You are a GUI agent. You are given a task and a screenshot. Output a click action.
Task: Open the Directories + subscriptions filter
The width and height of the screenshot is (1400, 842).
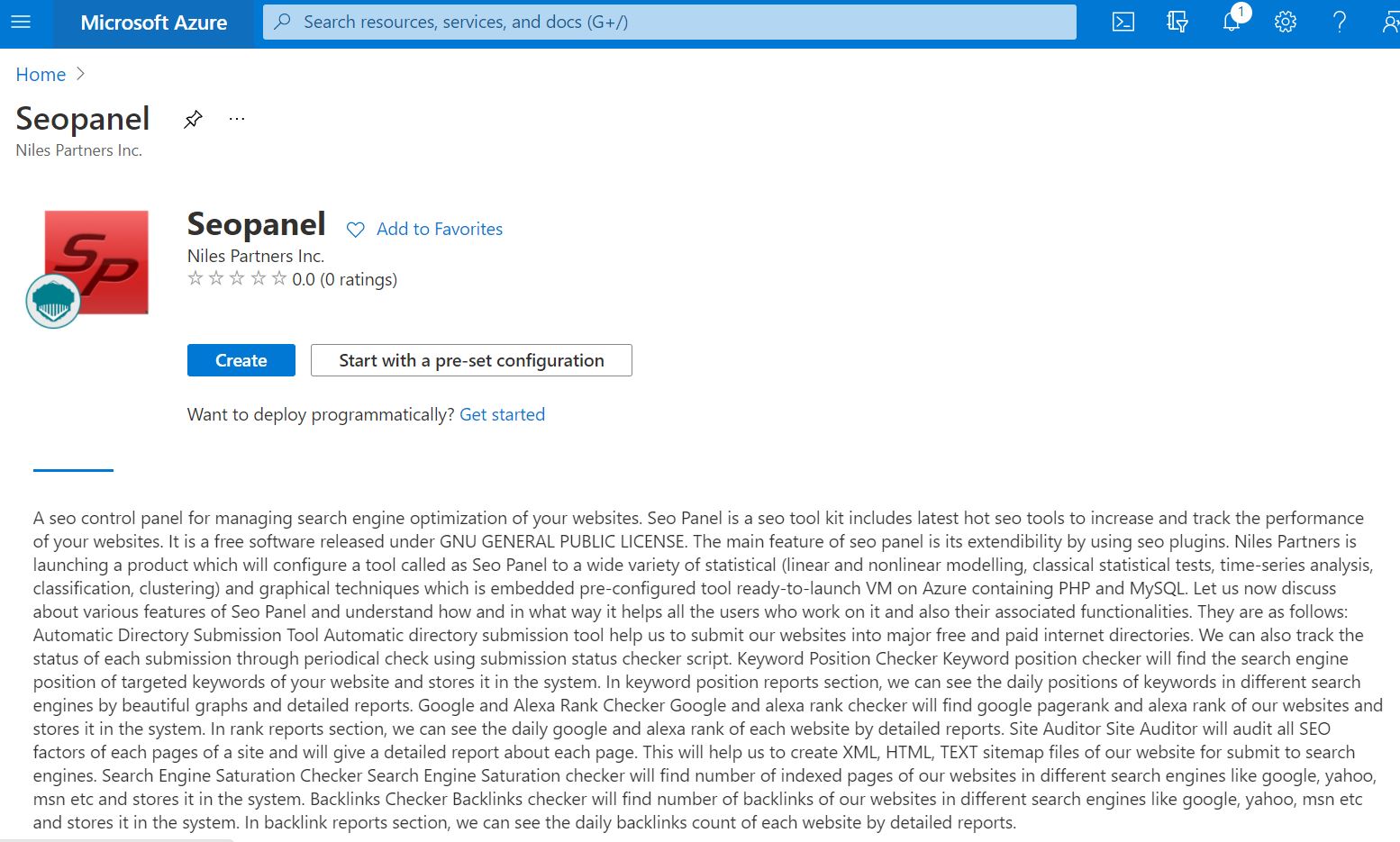click(x=1177, y=22)
